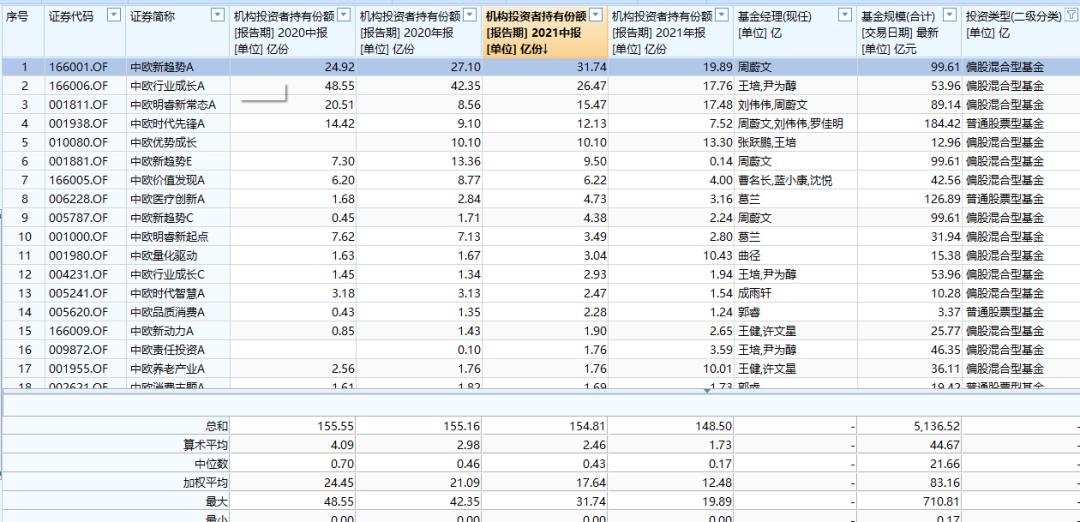Click the fund name 中欧明睿新起点
Viewport: 1080px width, 522px height.
(169, 237)
